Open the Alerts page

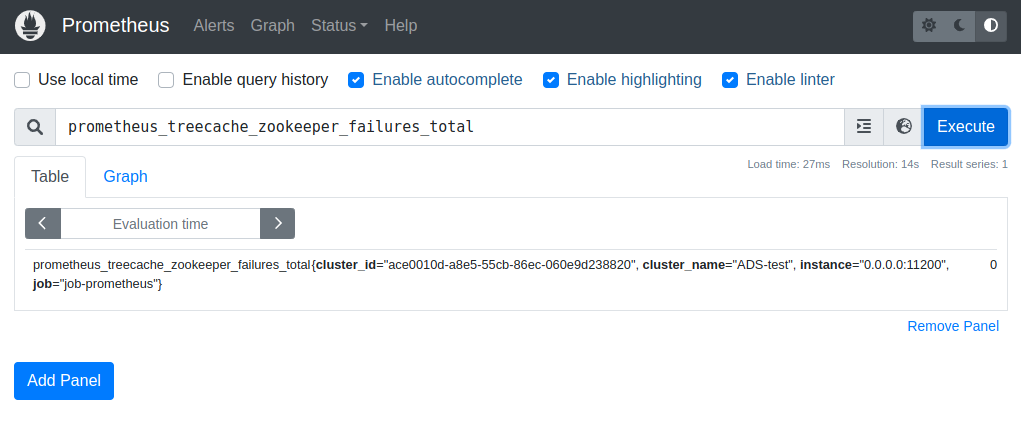(x=214, y=26)
